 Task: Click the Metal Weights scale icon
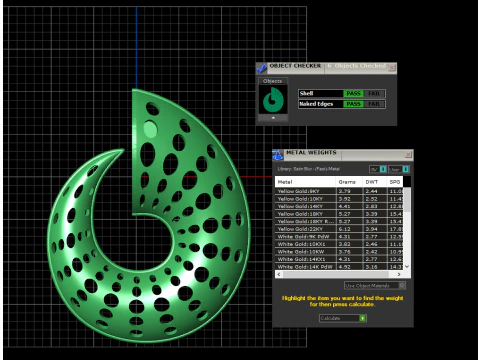[278, 155]
